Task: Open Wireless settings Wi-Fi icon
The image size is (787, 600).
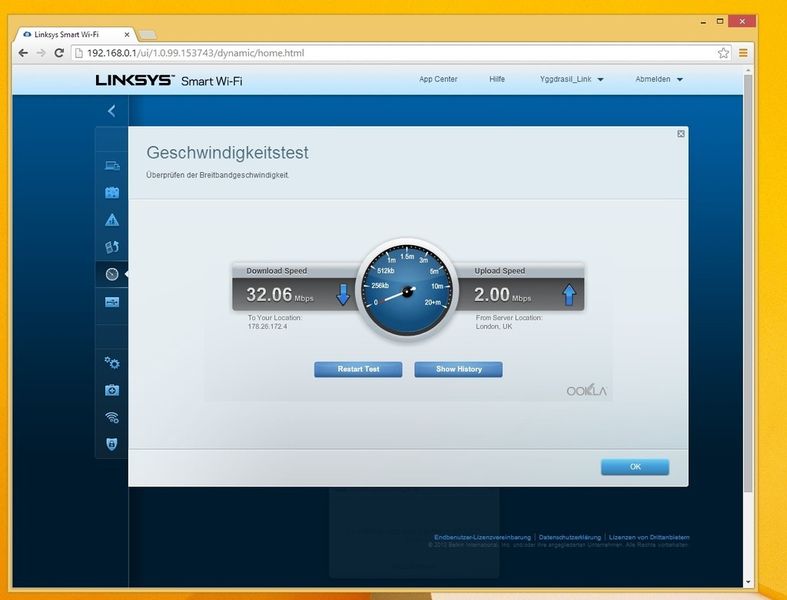Action: tap(112, 417)
